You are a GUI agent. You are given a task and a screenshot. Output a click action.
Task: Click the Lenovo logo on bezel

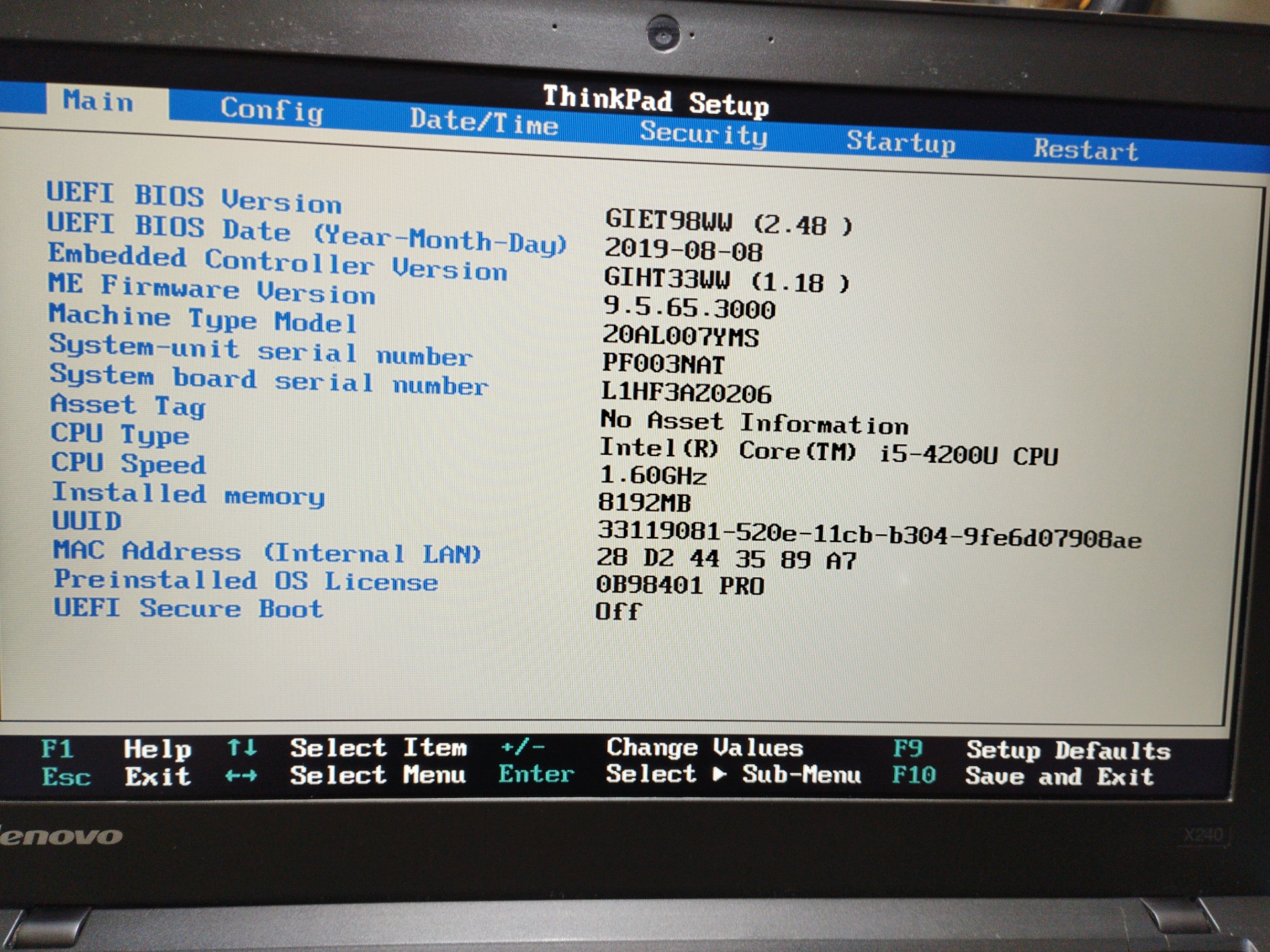(x=61, y=837)
